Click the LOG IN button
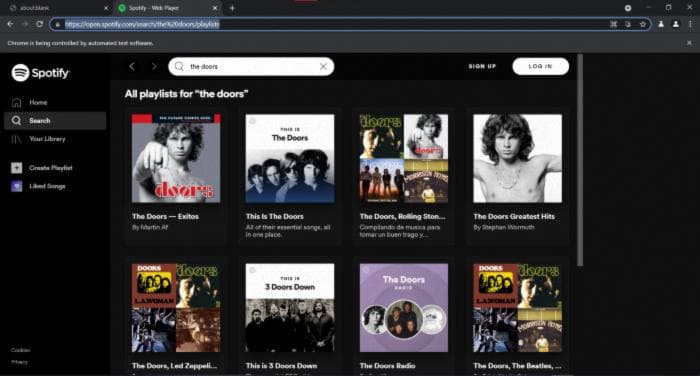Viewport: 700px width, 376px height. coord(541,67)
